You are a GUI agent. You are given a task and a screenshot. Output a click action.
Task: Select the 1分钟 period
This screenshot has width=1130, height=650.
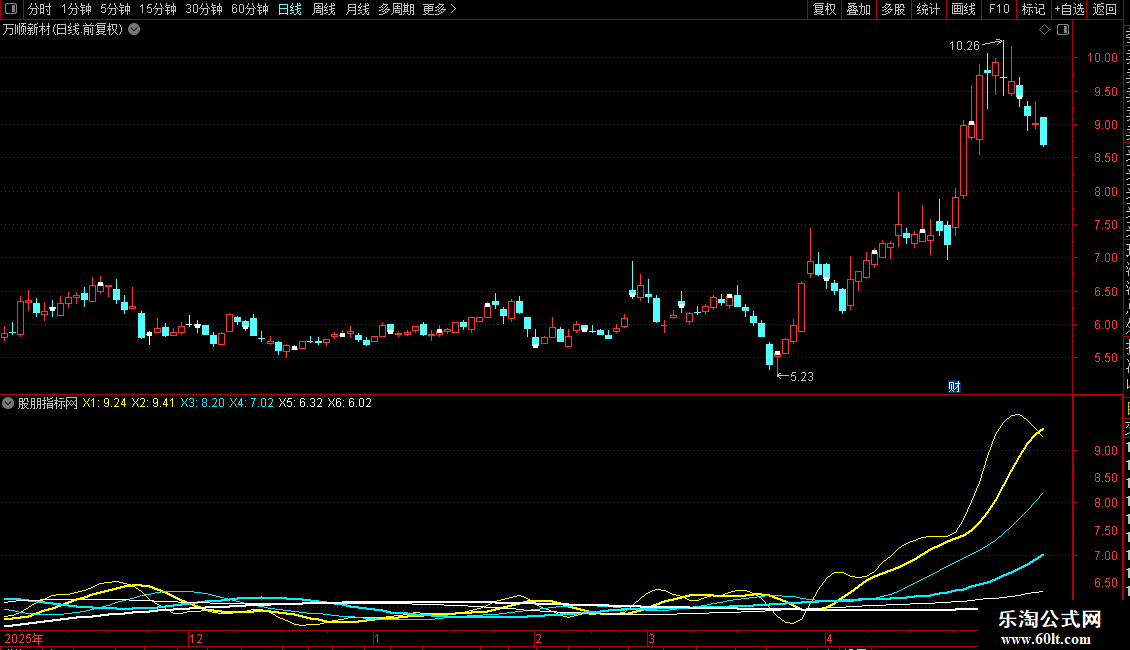point(76,9)
